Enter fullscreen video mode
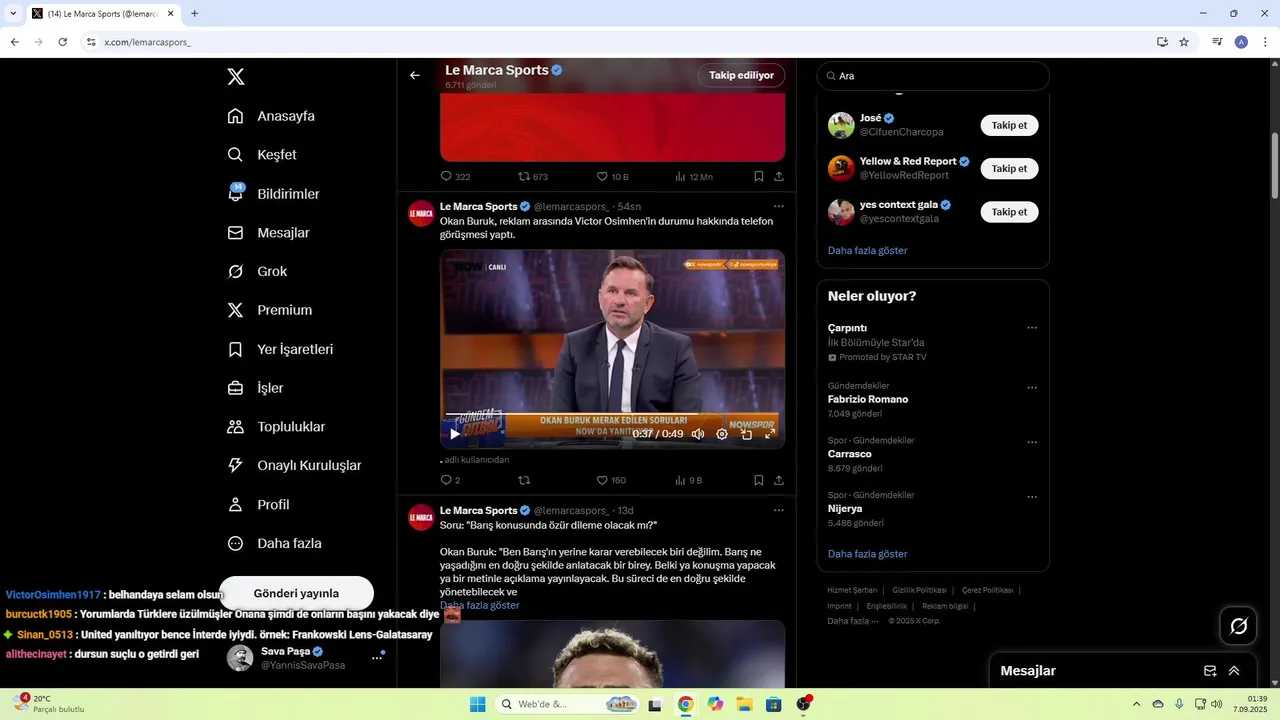This screenshot has width=1280, height=720. click(770, 434)
